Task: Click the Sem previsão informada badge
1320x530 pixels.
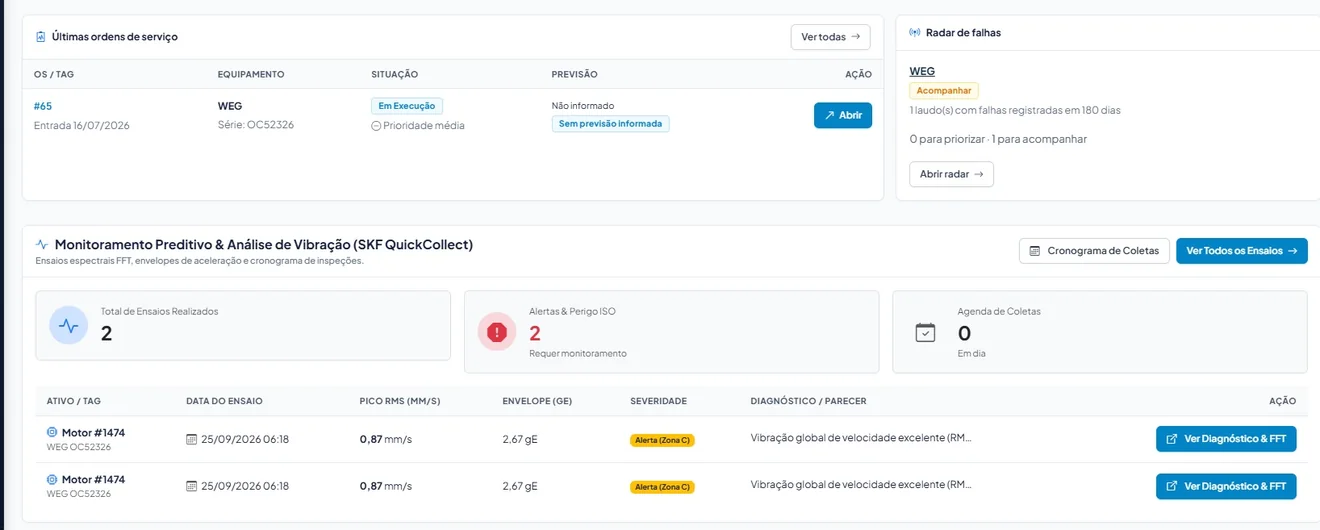Action: coord(610,124)
